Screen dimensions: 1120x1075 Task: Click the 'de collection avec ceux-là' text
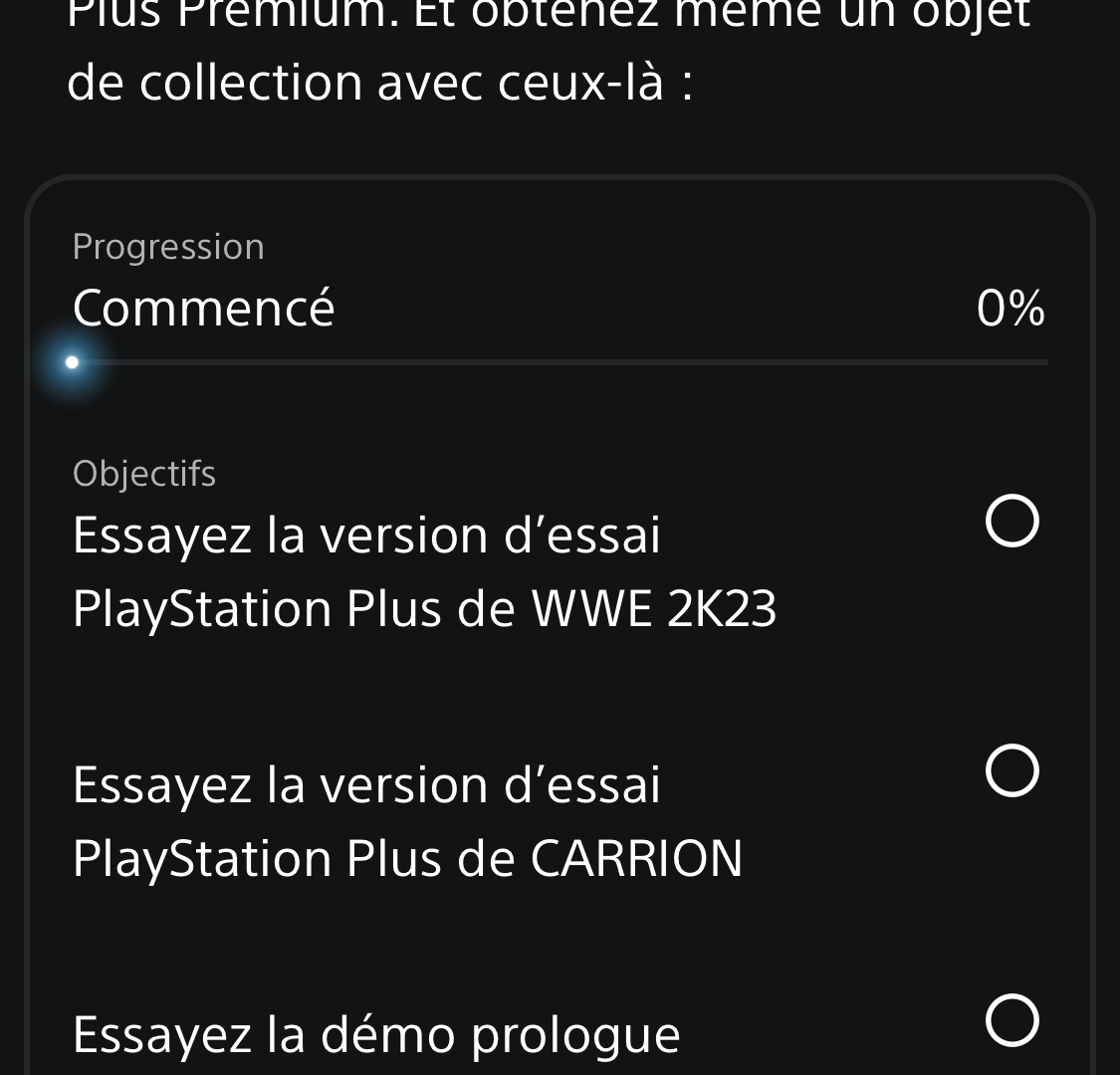point(379,83)
